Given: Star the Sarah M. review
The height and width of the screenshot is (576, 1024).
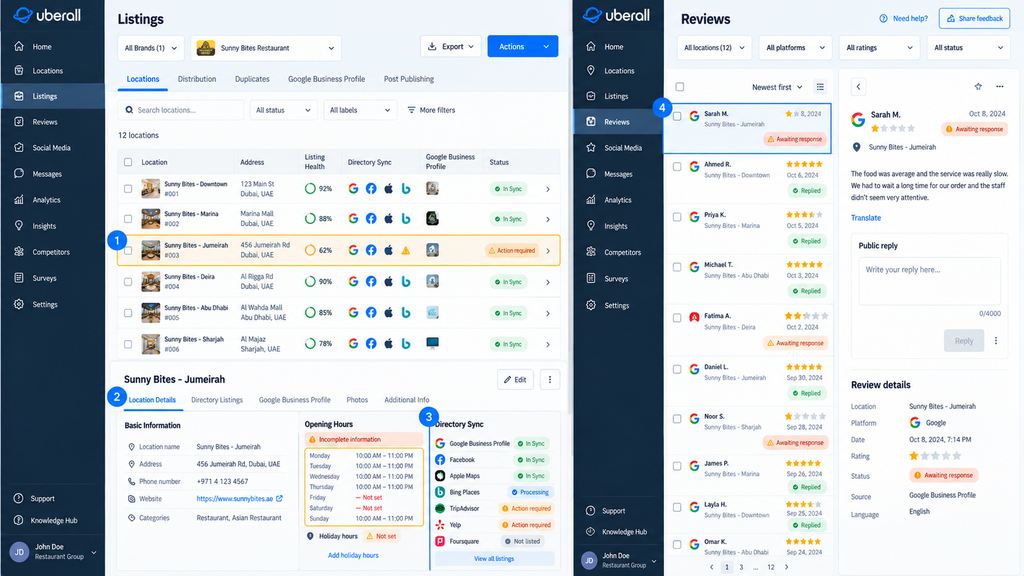Looking at the screenshot, I should click(978, 87).
